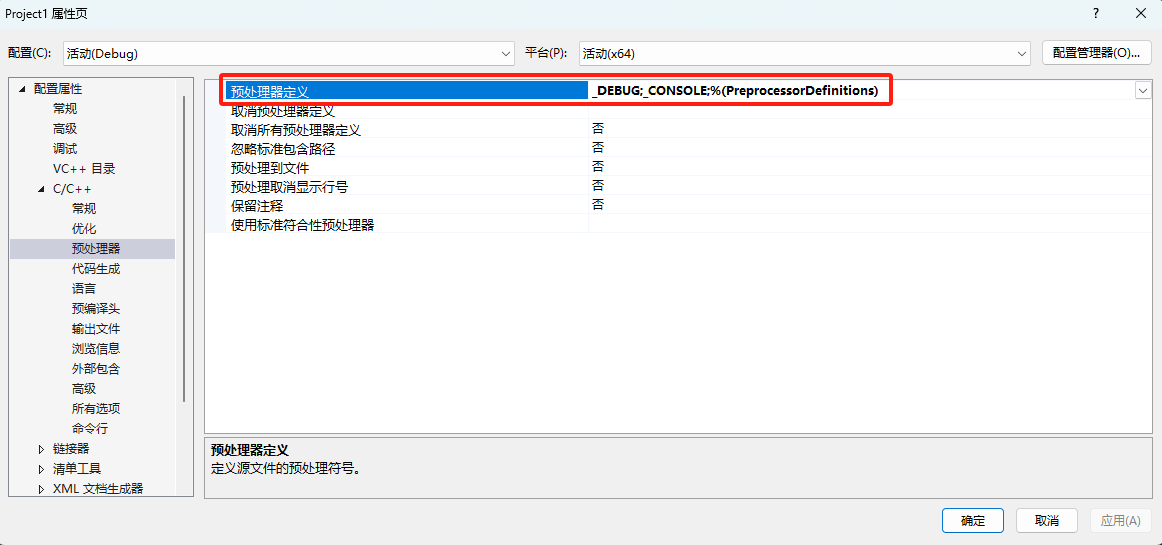Select 高级 under C/C++
This screenshot has width=1162, height=545.
pyautogui.click(x=84, y=389)
